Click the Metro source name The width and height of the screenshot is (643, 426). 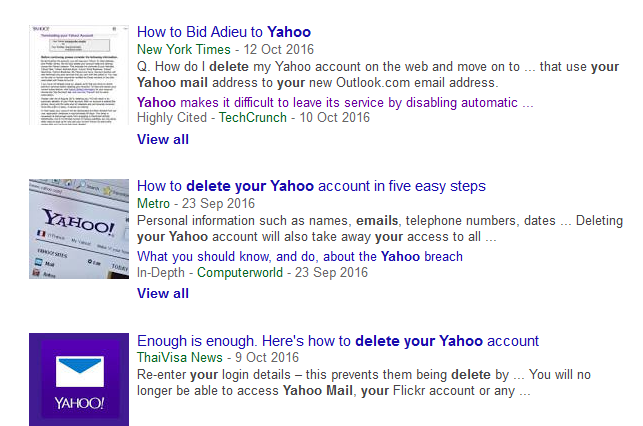153,203
